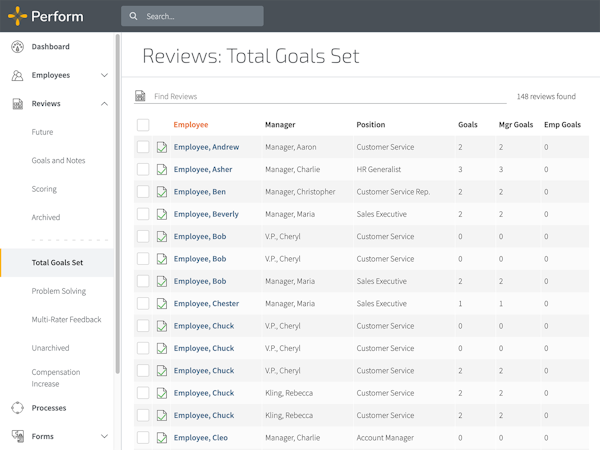600x450 pixels.
Task: Click the Forms icon in sidebar
Action: 18,436
